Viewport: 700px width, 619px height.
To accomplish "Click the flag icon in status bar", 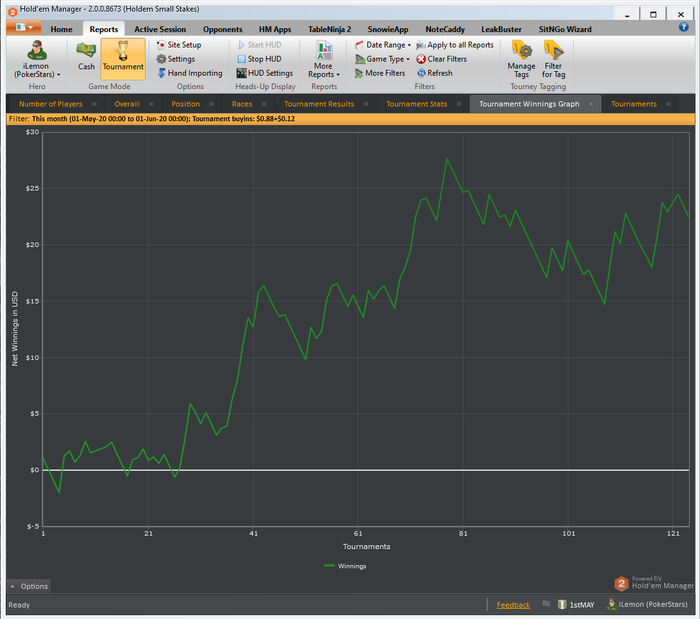I will (x=546, y=604).
